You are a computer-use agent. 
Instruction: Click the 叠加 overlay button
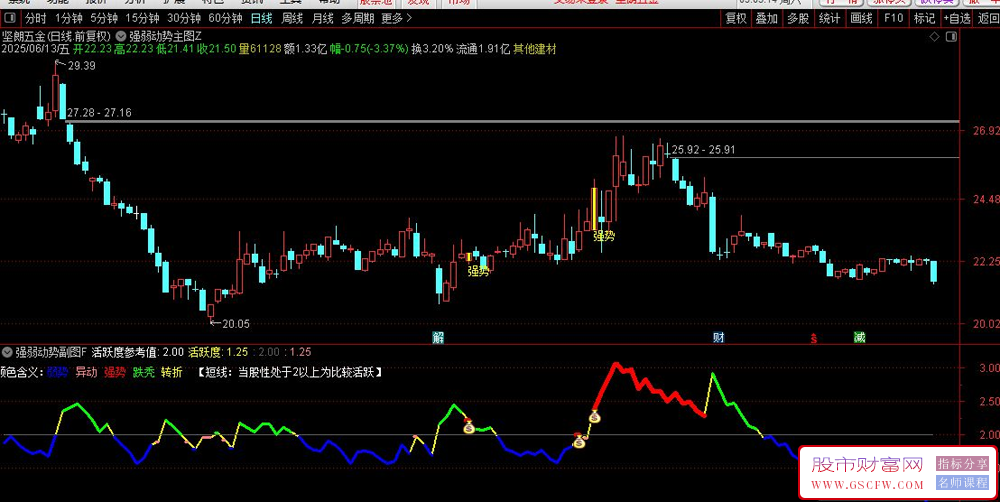pyautogui.click(x=767, y=18)
